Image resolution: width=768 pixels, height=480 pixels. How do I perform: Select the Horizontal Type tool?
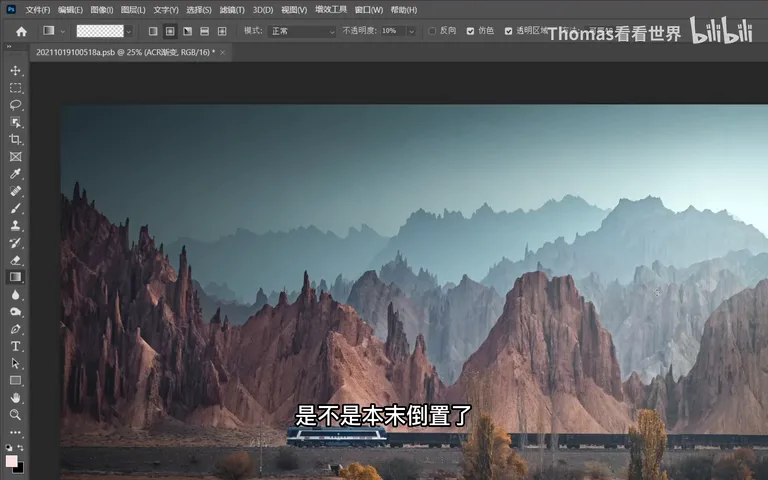[x=15, y=346]
